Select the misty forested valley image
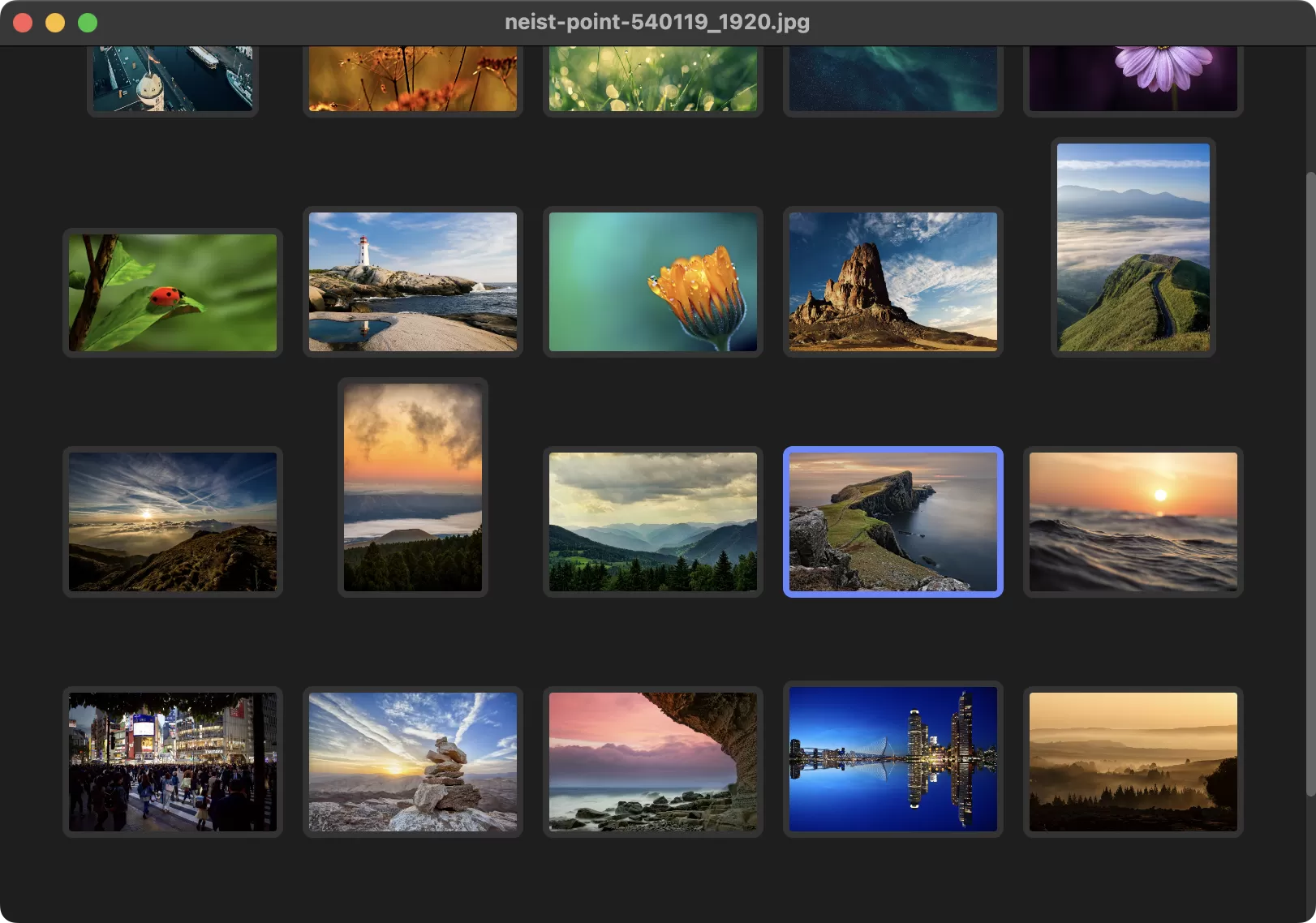Viewport: 1316px width, 923px height. click(653, 522)
